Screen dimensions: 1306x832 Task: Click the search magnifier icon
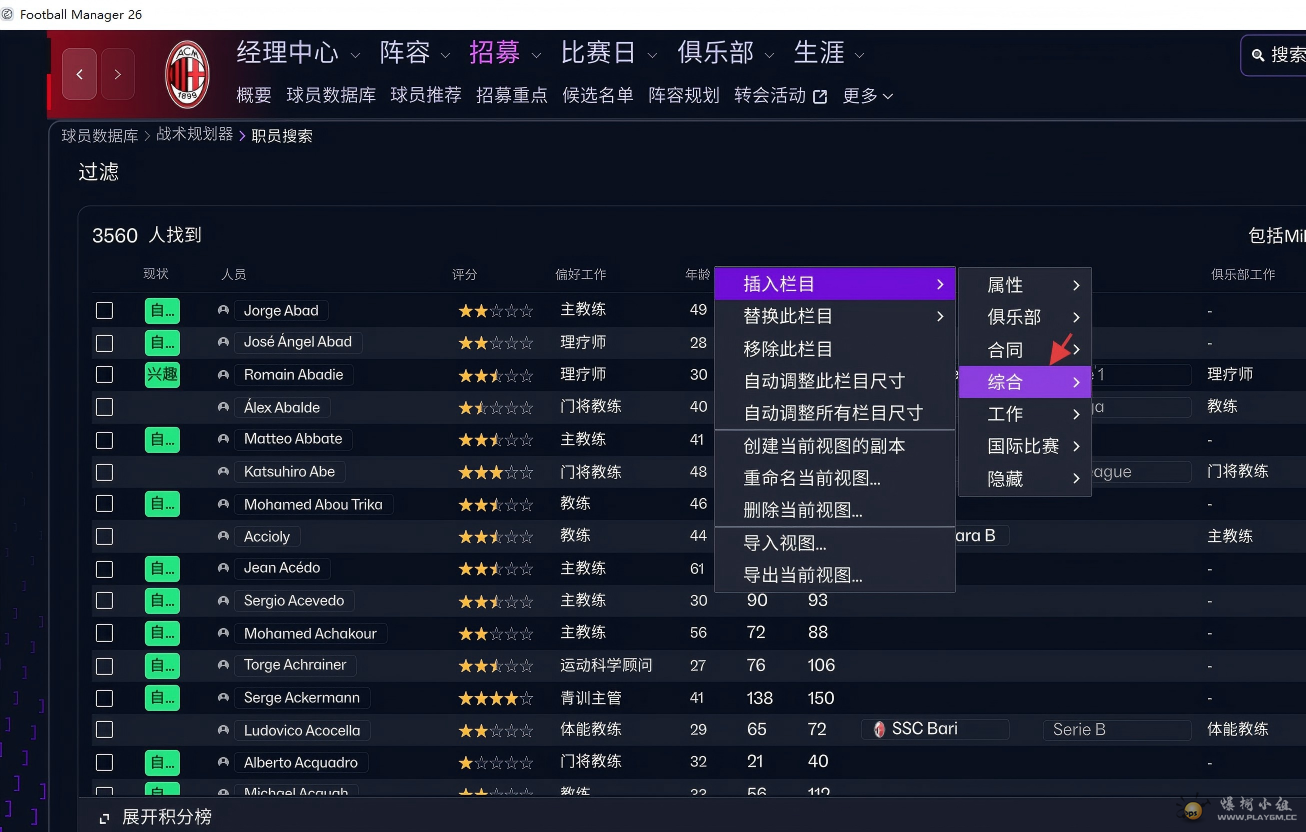(x=1258, y=56)
